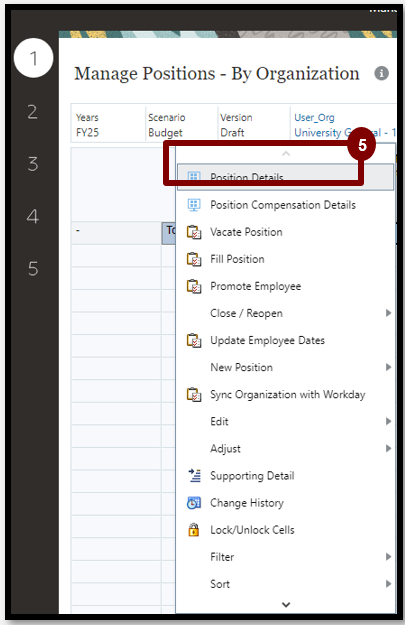Show more menu items with down chevron
This screenshot has width=405, height=625.
point(286,604)
